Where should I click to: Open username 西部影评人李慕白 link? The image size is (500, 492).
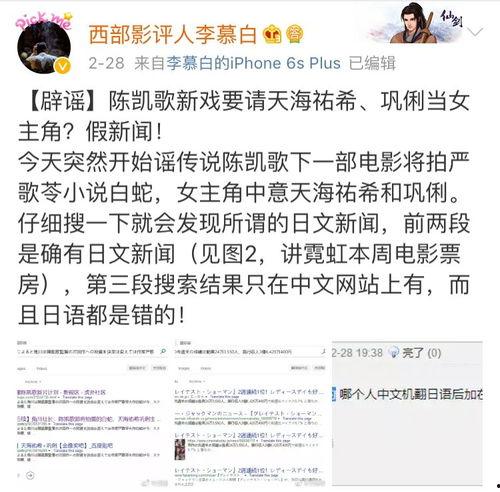pos(173,35)
